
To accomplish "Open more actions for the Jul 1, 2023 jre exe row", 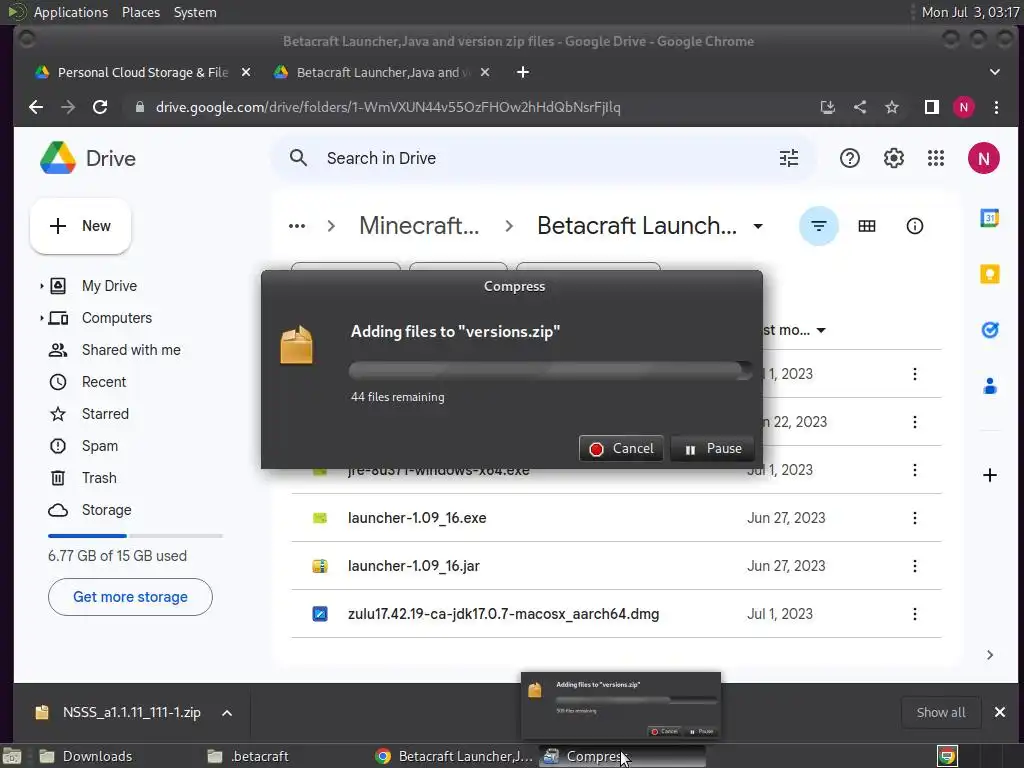I will click(x=914, y=470).
